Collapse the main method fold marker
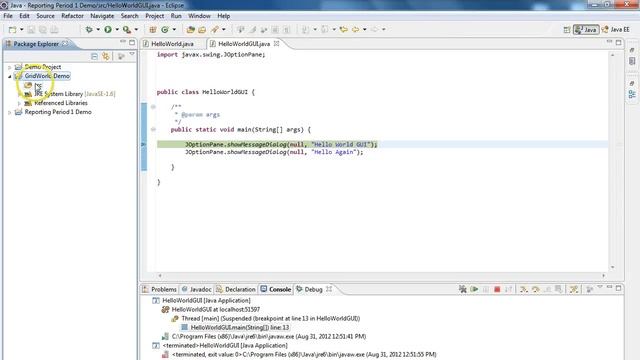The height and width of the screenshot is (360, 640). click(x=153, y=129)
